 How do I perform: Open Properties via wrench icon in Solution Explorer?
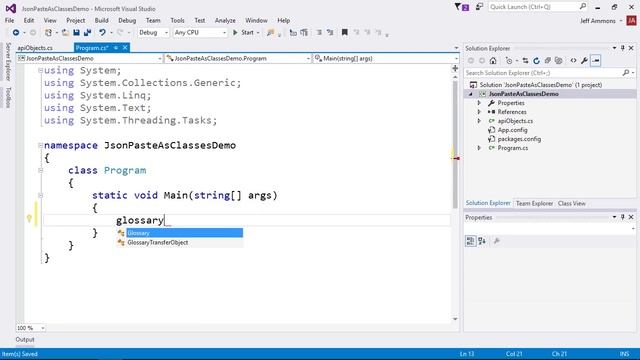tap(584, 61)
